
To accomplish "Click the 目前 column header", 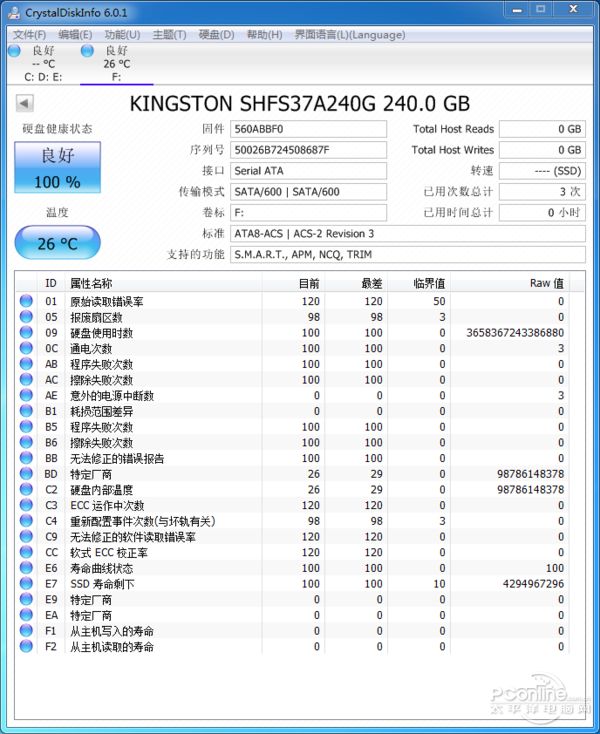I will click(x=293, y=283).
